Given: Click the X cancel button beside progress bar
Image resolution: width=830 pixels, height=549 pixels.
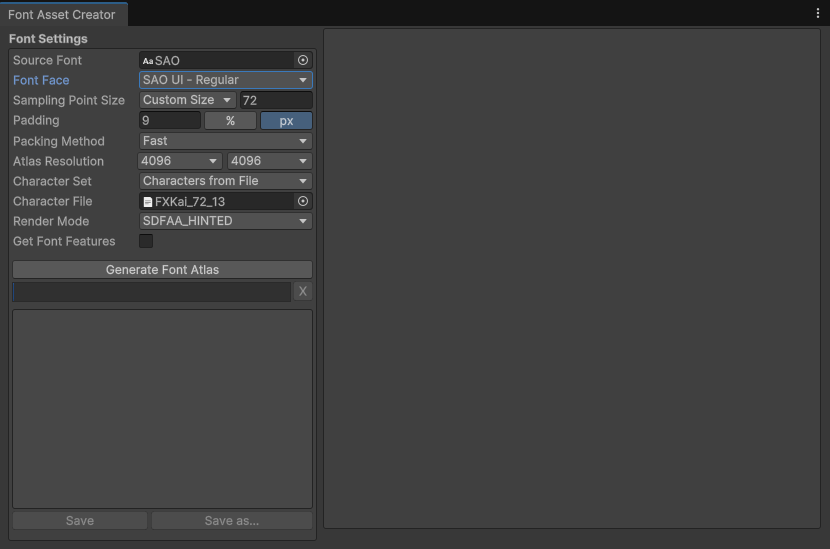Looking at the screenshot, I should point(303,291).
